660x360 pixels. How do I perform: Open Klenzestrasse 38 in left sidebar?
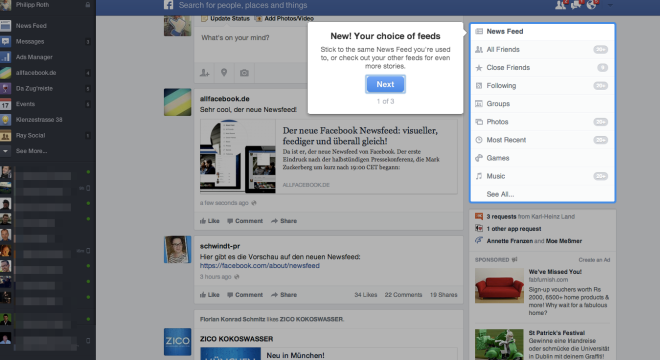[39, 120]
